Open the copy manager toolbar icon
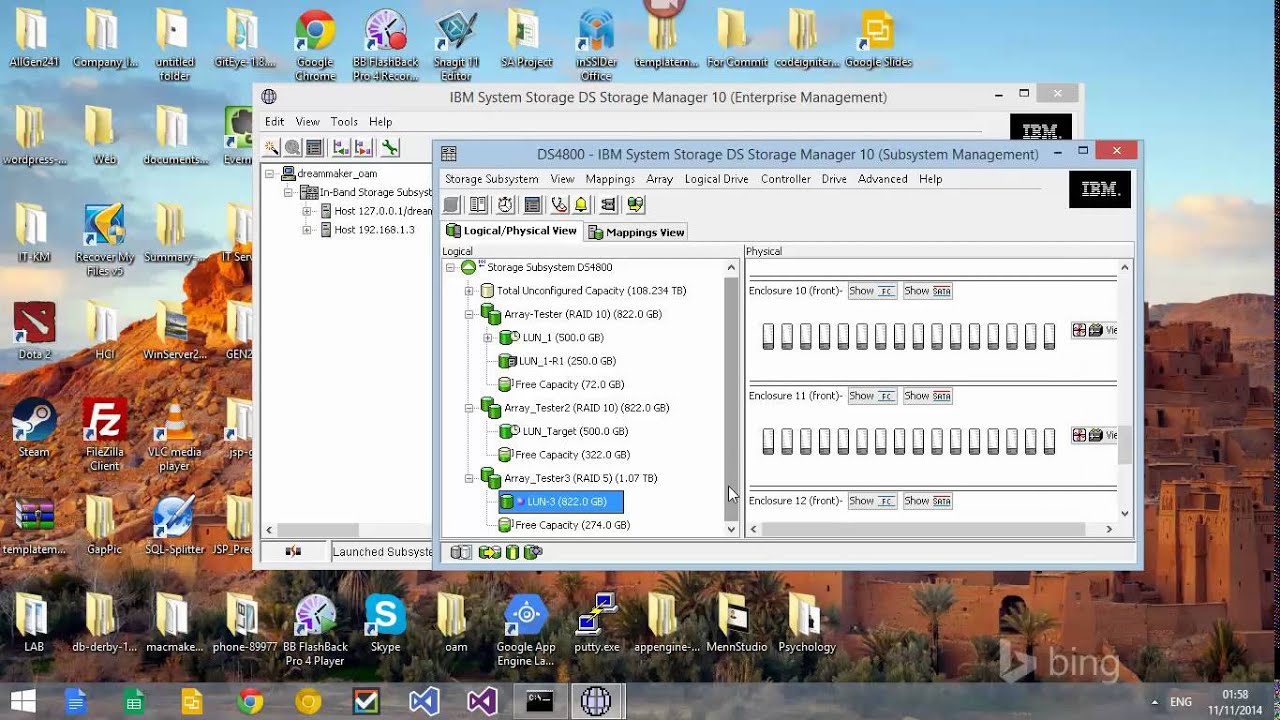 [x=635, y=205]
